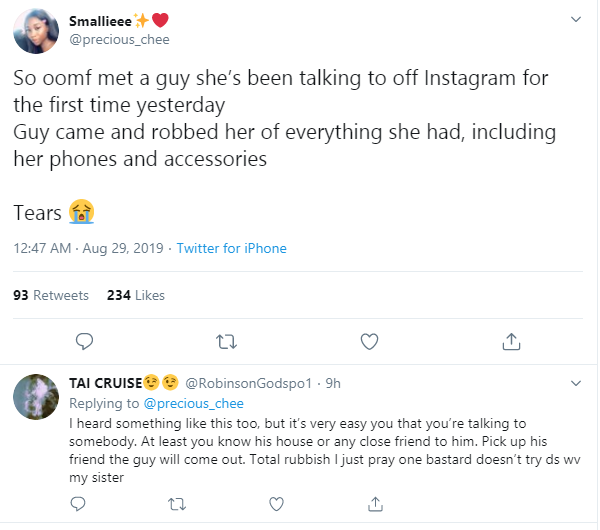This screenshot has height=530, width=600.
Task: Like the main tweet with heart icon
Action: point(369,342)
